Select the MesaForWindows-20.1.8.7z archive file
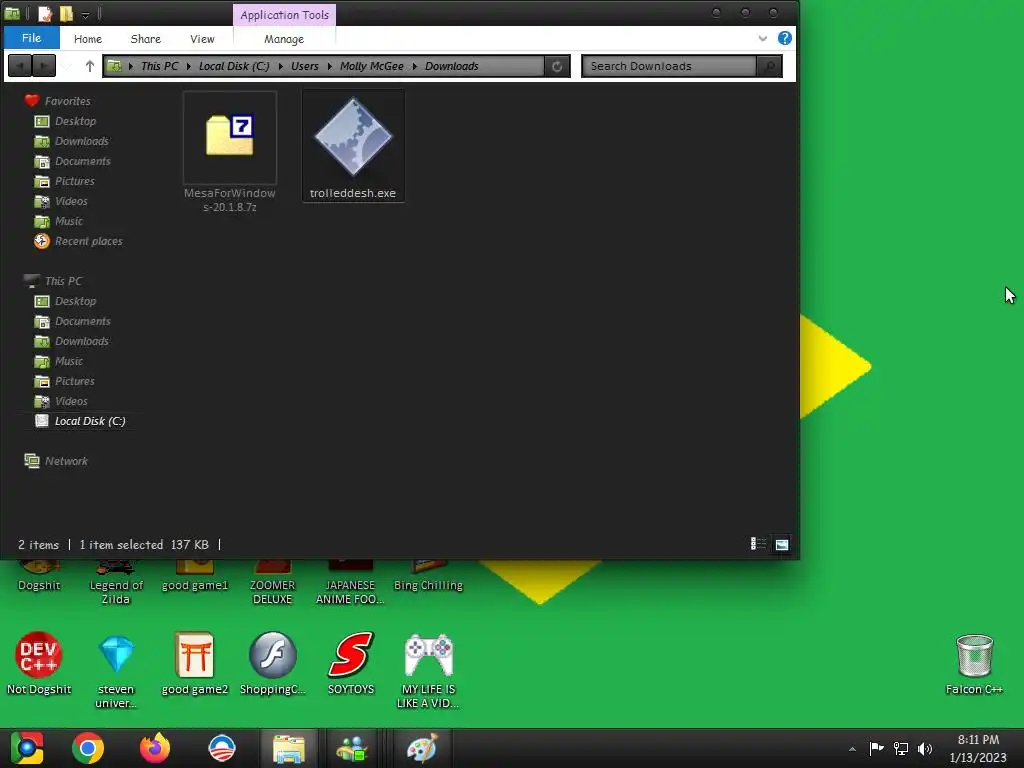 tap(230, 152)
